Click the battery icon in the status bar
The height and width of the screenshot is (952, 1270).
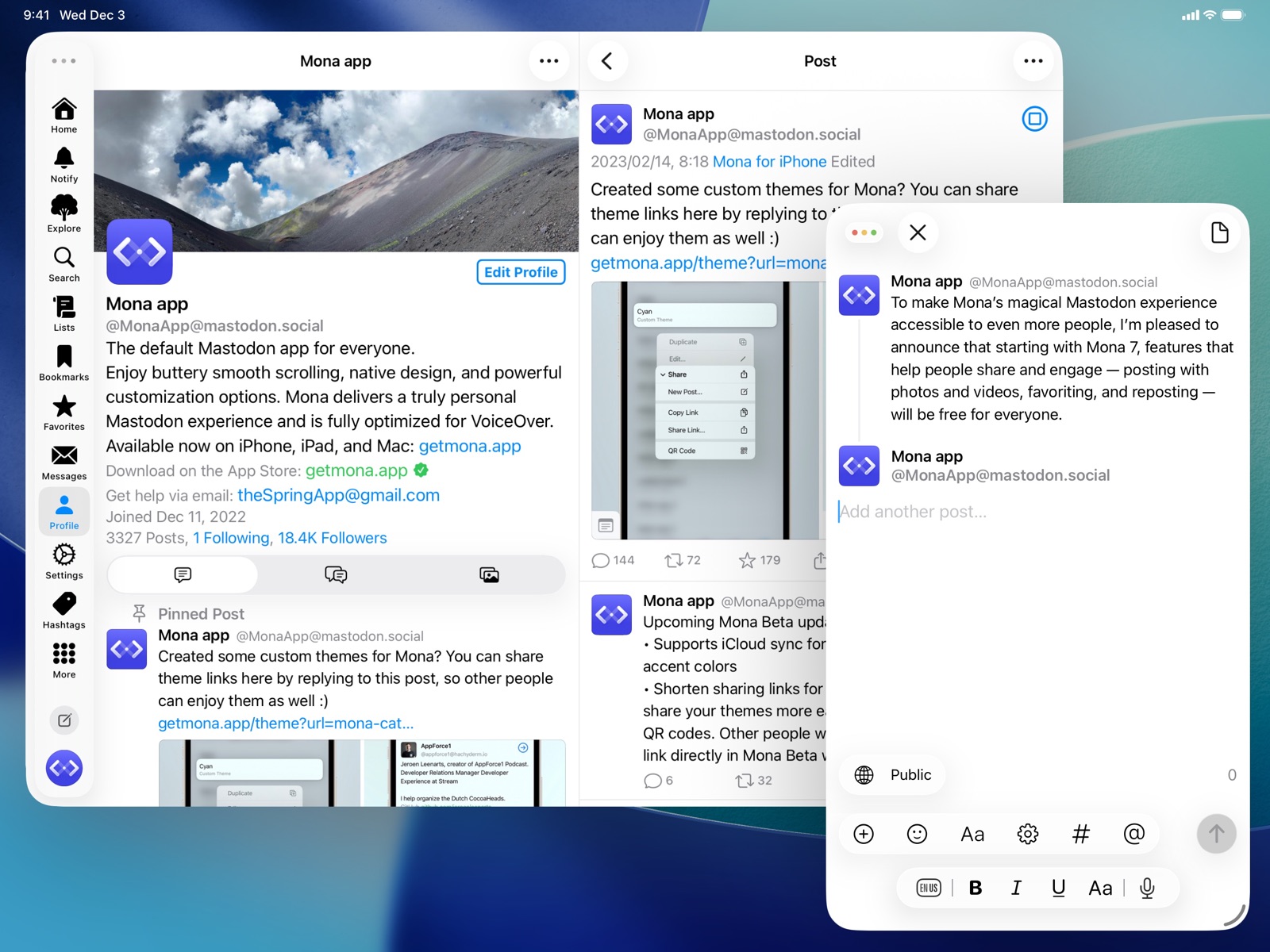tap(1233, 15)
